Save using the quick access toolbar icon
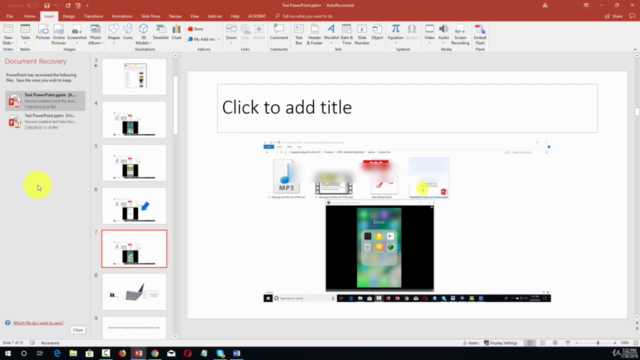Screen dimensions: 640x360 [47, 5]
